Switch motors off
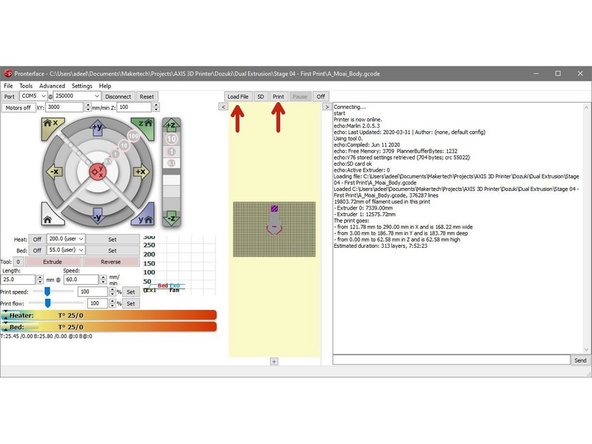The height and width of the screenshot is (444, 592). click(18, 108)
